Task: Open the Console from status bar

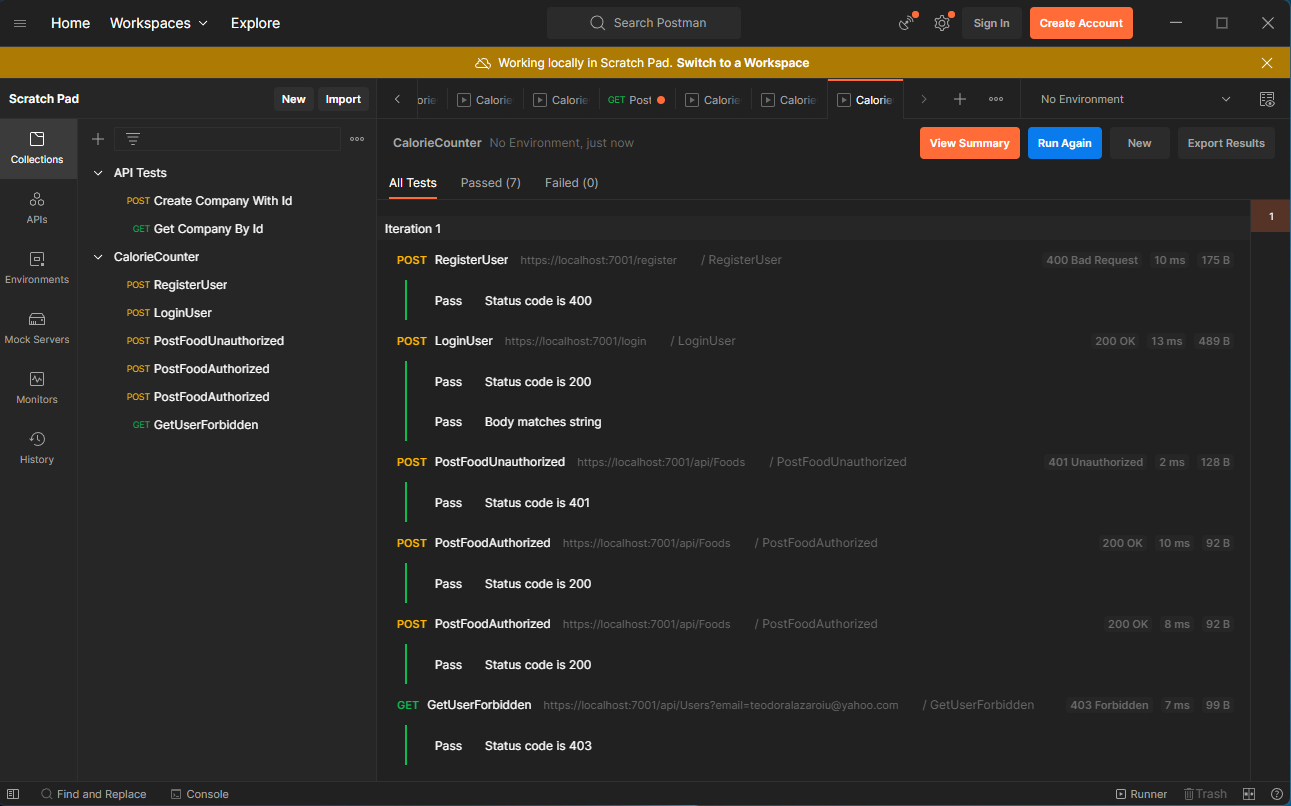Action: click(199, 794)
